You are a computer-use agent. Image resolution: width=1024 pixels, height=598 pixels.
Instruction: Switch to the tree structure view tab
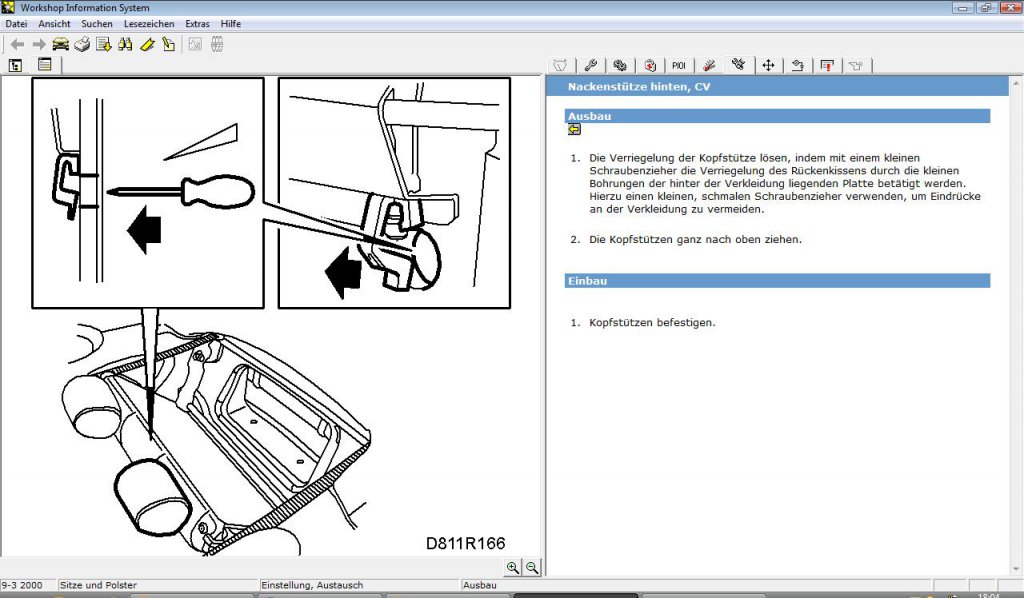pyautogui.click(x=15, y=65)
